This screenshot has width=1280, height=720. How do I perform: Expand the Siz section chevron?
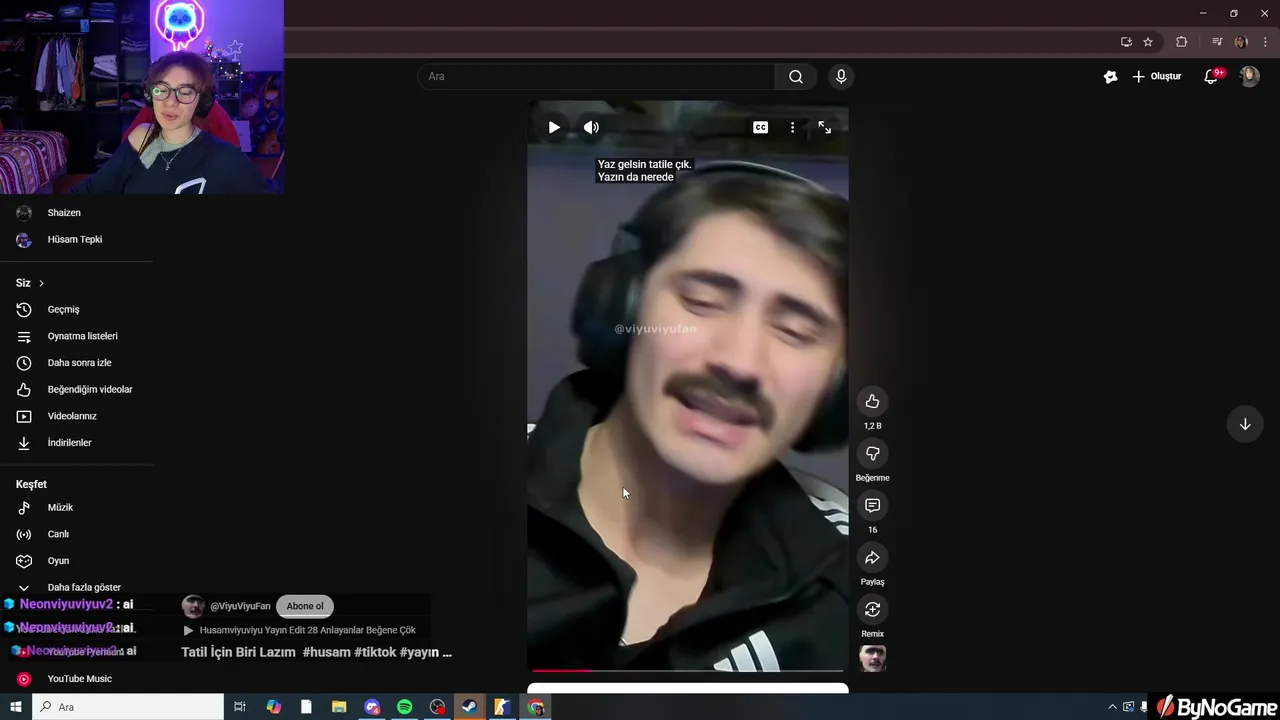[x=41, y=283]
